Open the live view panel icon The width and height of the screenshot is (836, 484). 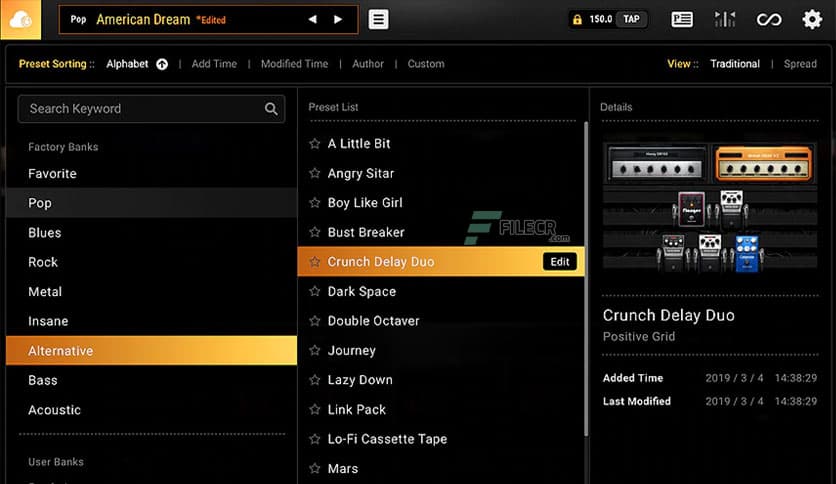(682, 20)
